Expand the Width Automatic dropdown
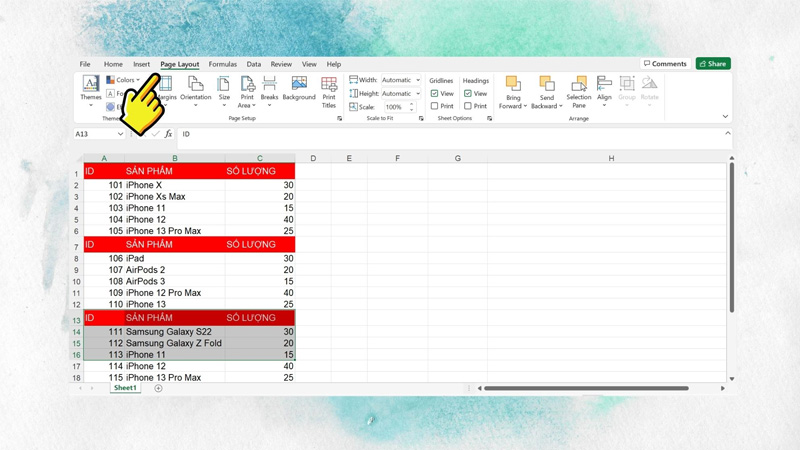 coord(418,80)
